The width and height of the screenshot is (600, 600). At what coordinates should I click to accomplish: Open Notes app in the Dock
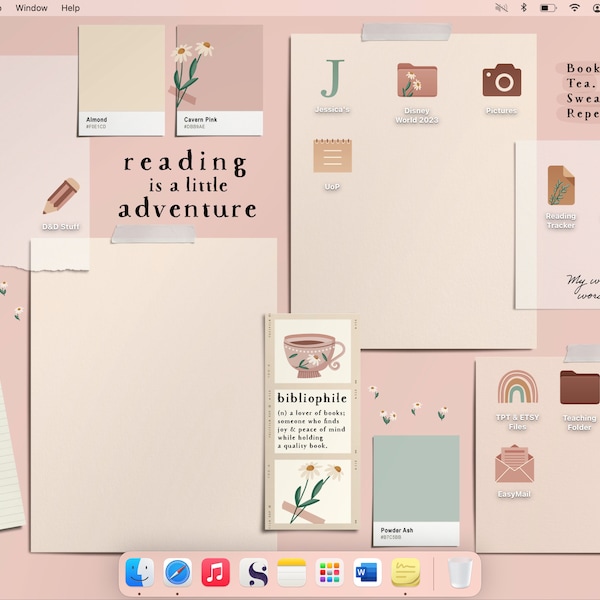tap(292, 572)
